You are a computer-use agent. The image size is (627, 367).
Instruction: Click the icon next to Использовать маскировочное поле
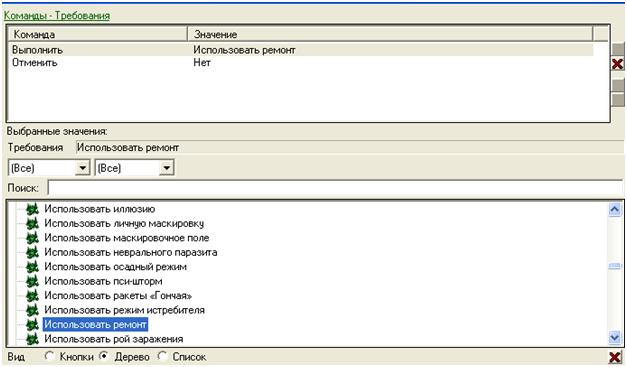coord(32,238)
